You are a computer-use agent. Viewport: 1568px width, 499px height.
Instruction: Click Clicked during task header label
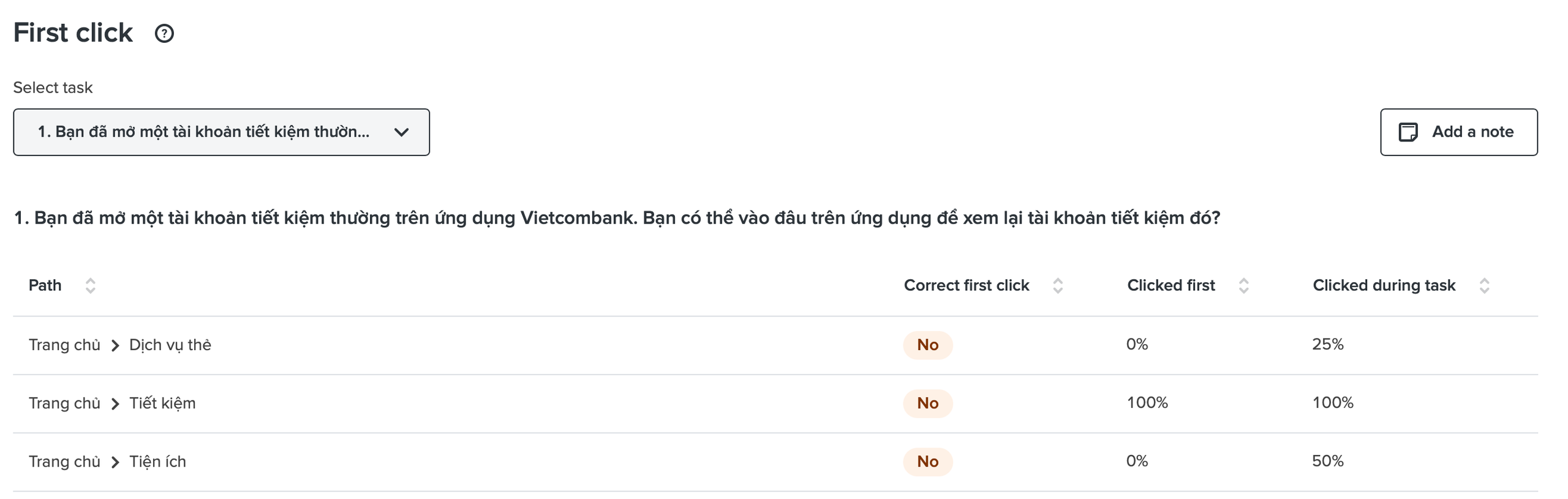[1383, 285]
